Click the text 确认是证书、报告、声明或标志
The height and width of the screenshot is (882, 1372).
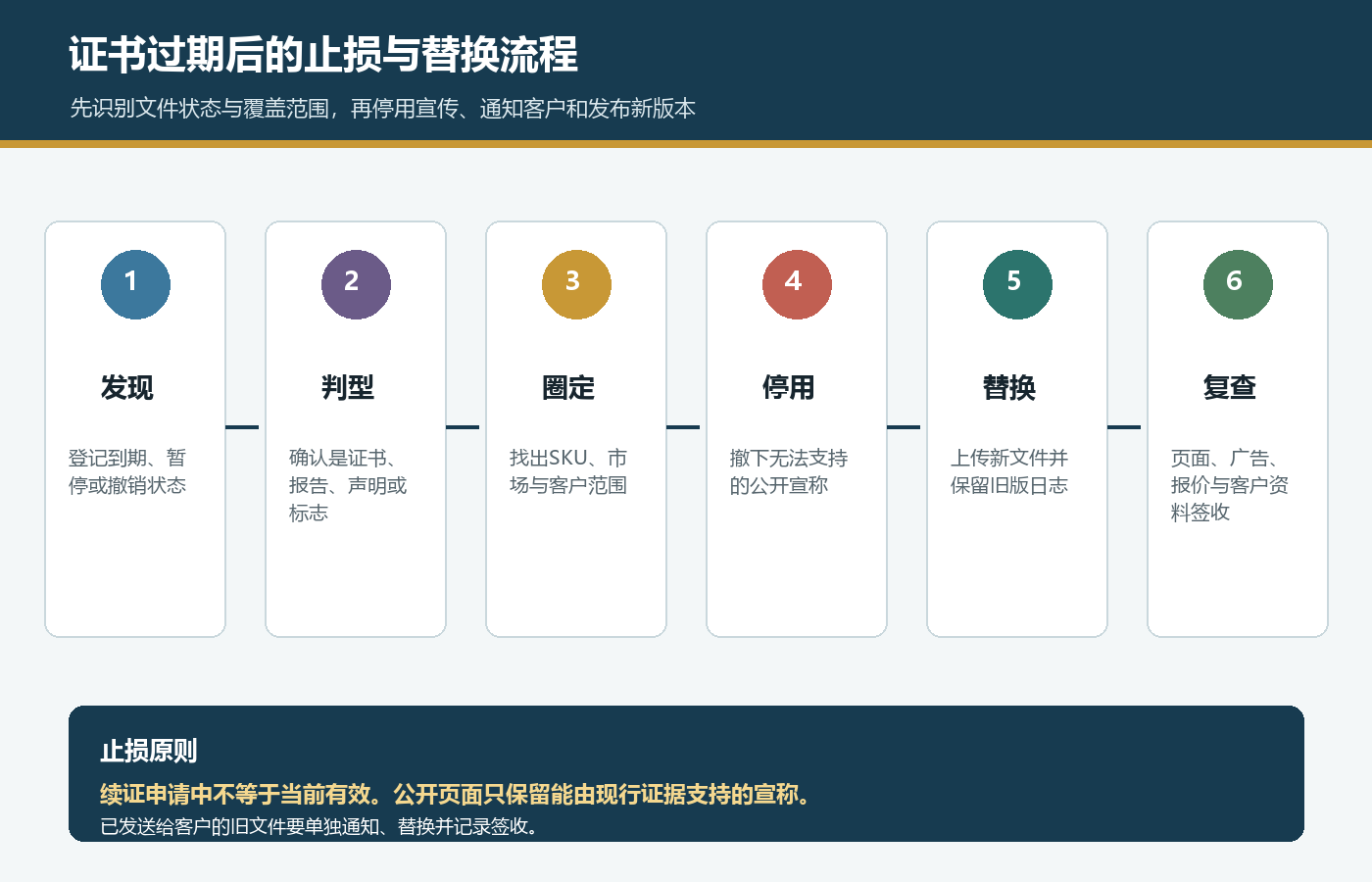[x=348, y=485]
